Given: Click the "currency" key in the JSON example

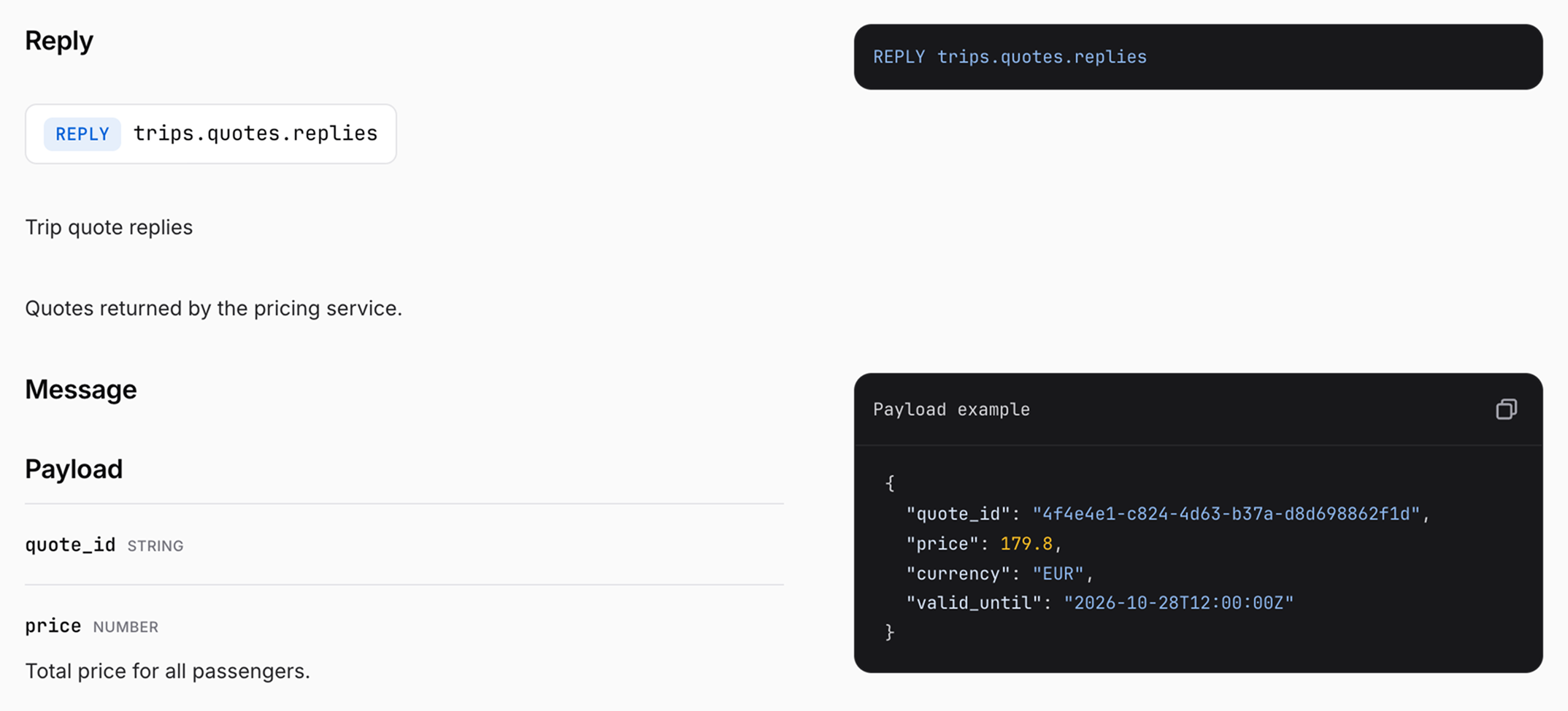Looking at the screenshot, I should click(x=958, y=574).
